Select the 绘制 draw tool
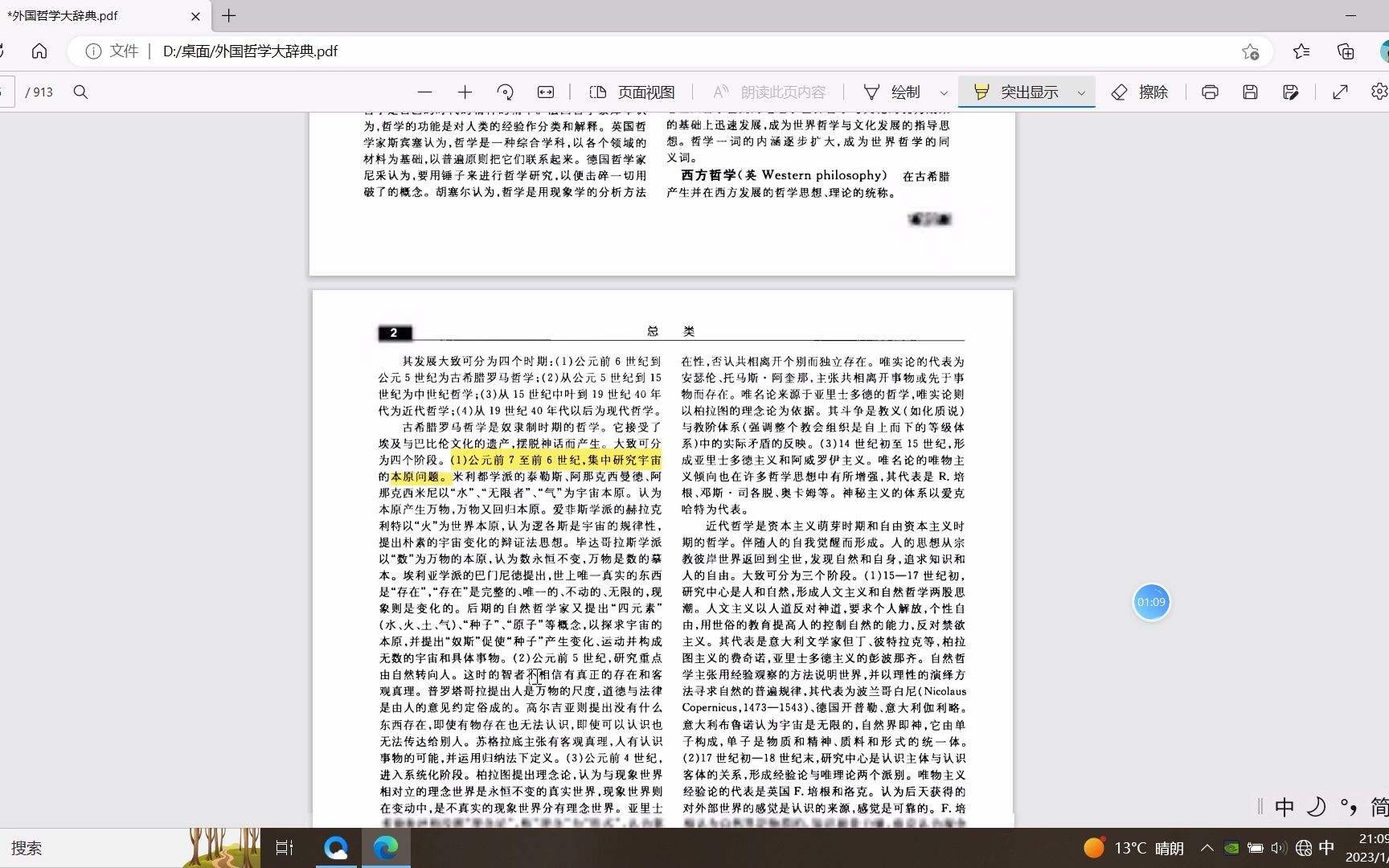Image resolution: width=1389 pixels, height=868 pixels. click(891, 92)
